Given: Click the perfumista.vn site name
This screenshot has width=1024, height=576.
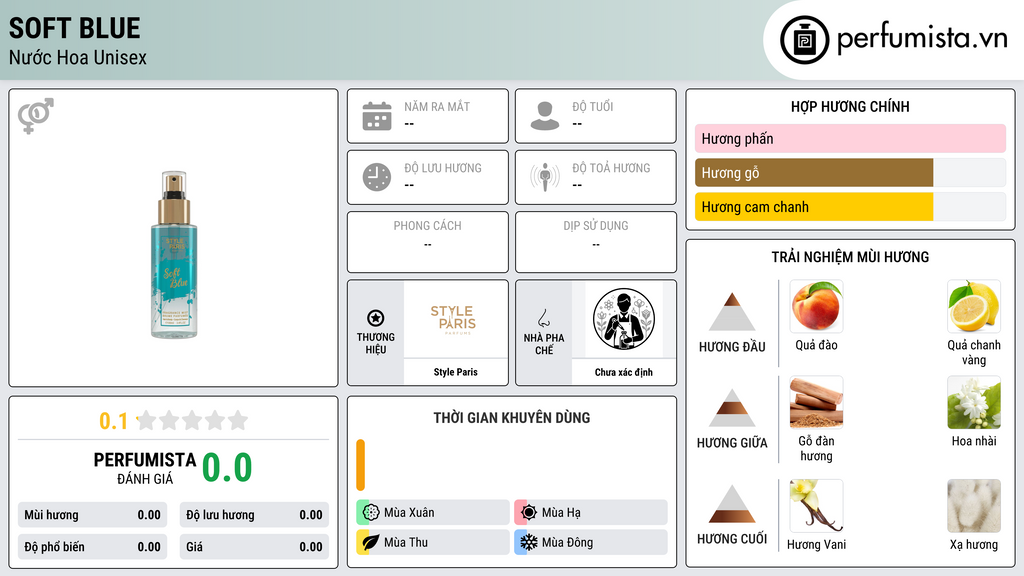Looking at the screenshot, I should click(x=922, y=39).
